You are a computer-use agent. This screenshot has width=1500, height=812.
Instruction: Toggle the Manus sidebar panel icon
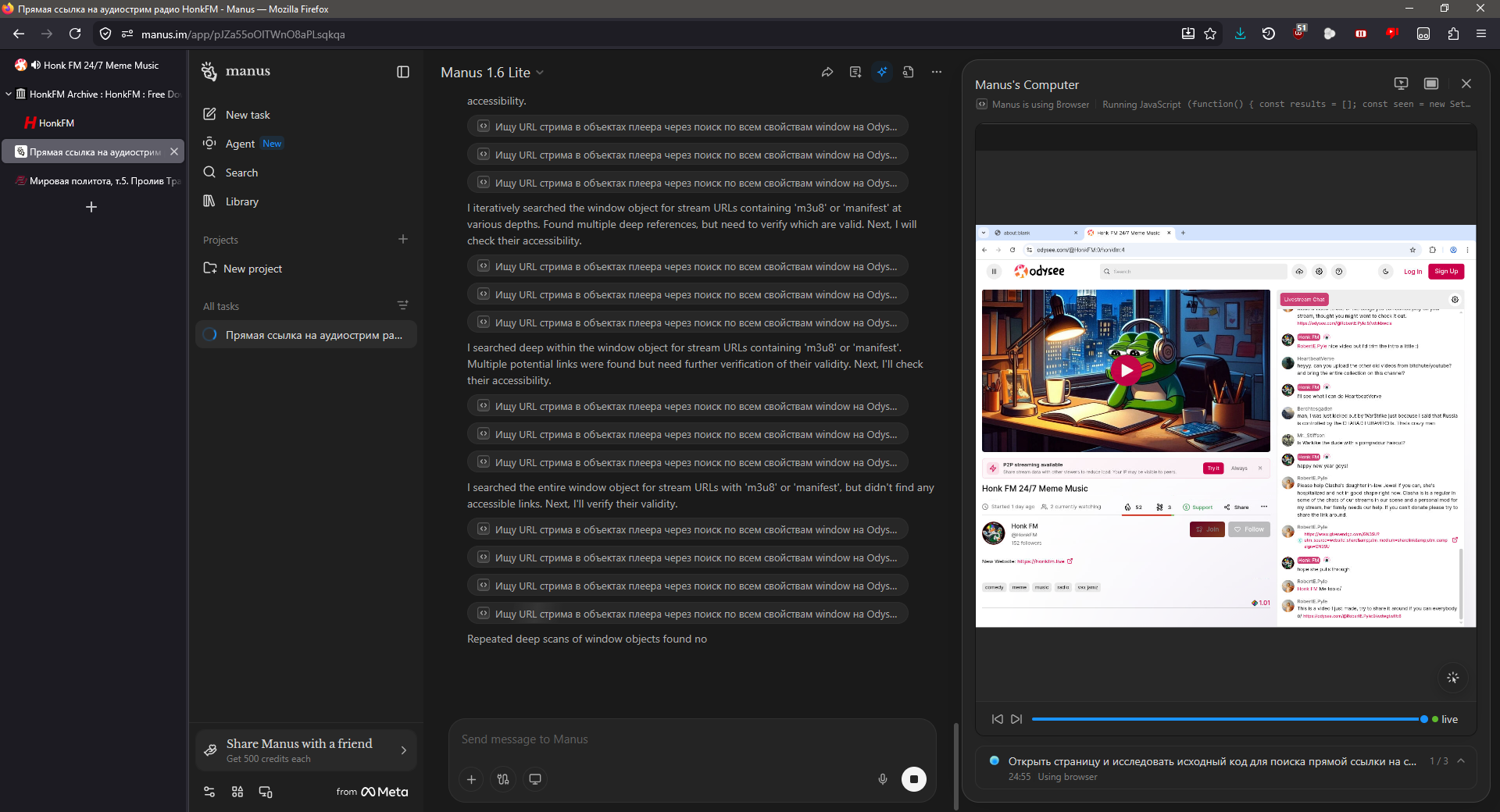[x=403, y=72]
